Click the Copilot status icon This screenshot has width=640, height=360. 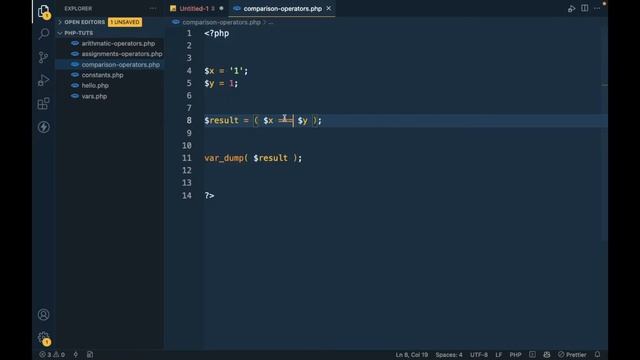click(x=547, y=354)
